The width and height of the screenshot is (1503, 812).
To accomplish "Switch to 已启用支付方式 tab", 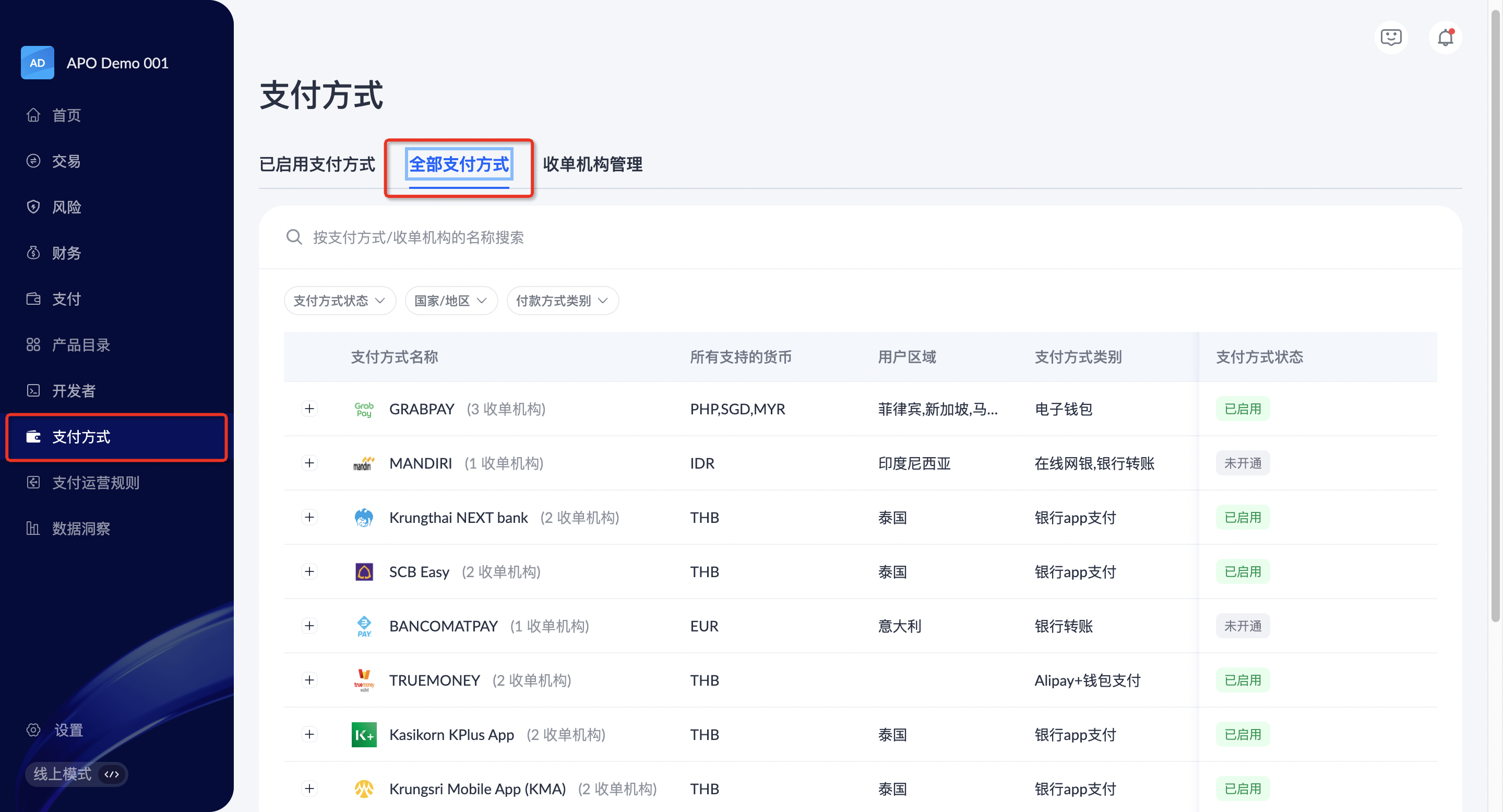I will tap(317, 164).
